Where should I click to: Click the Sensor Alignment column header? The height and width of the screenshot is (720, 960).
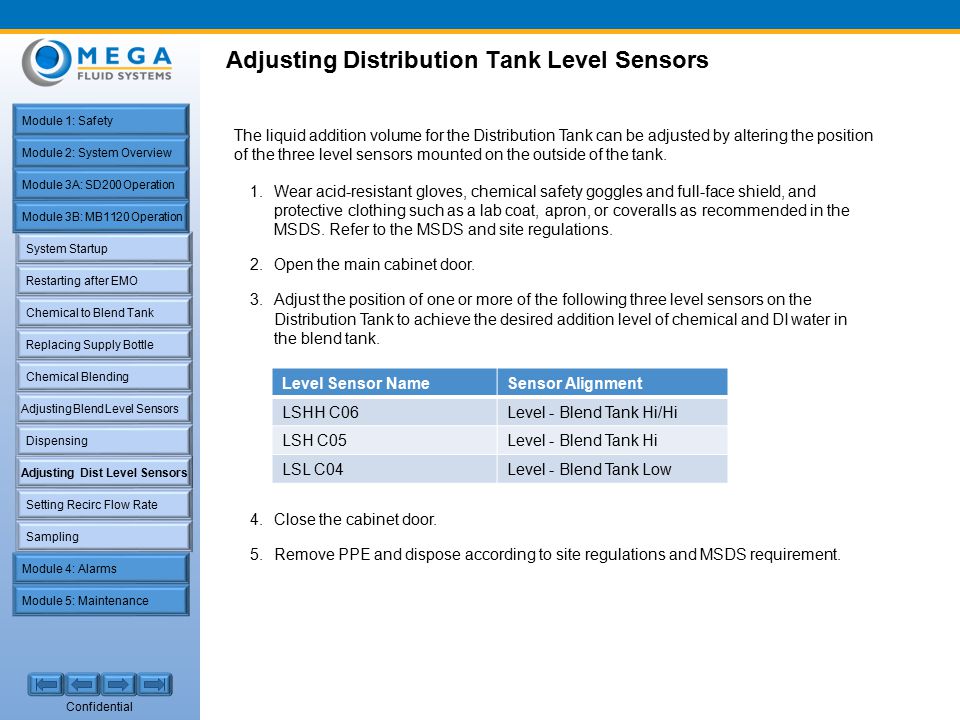tap(612, 383)
